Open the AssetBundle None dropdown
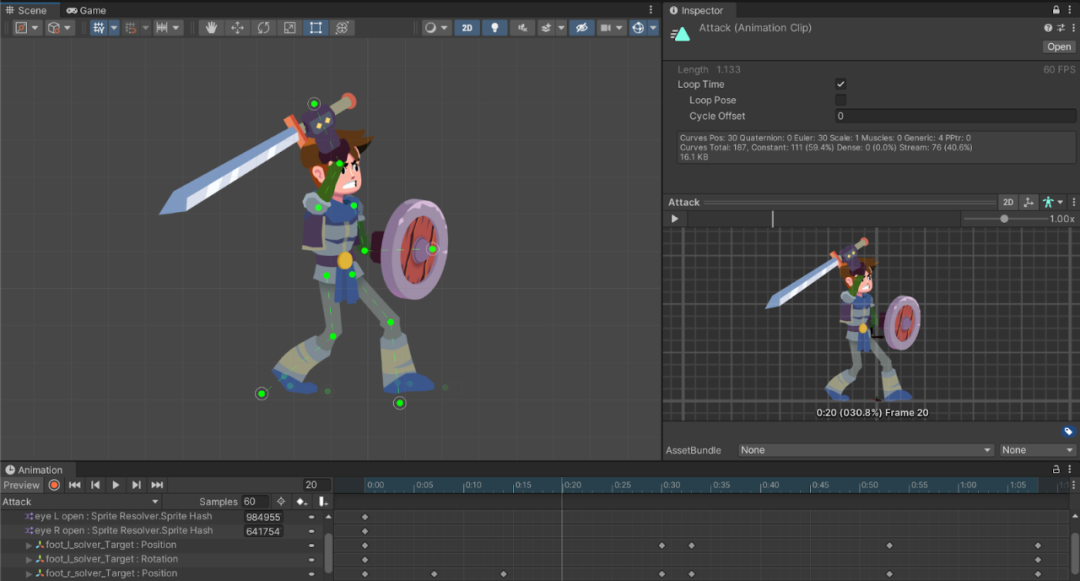This screenshot has height=581, width=1080. pos(865,450)
